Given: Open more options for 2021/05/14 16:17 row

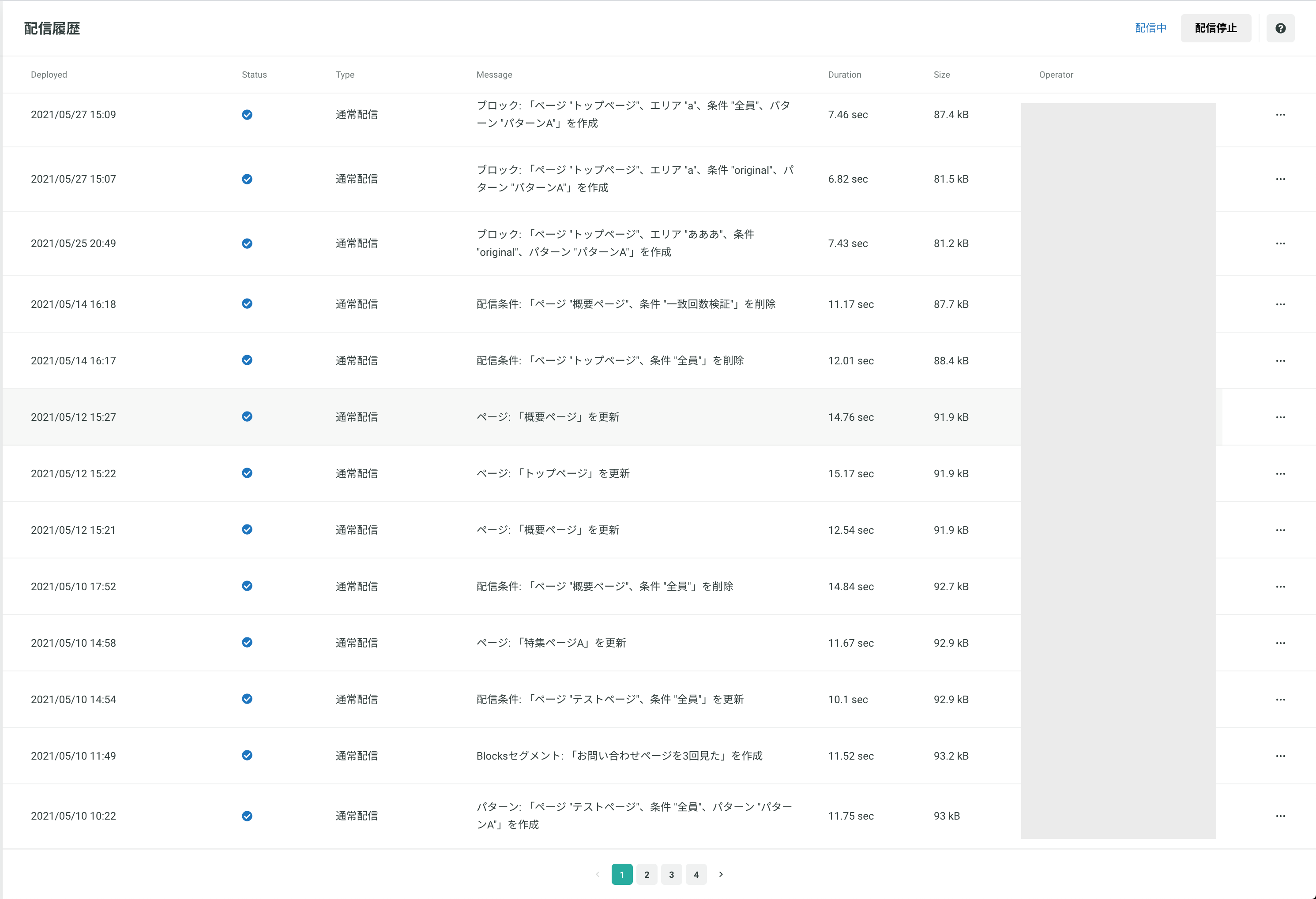Looking at the screenshot, I should tap(1280, 361).
